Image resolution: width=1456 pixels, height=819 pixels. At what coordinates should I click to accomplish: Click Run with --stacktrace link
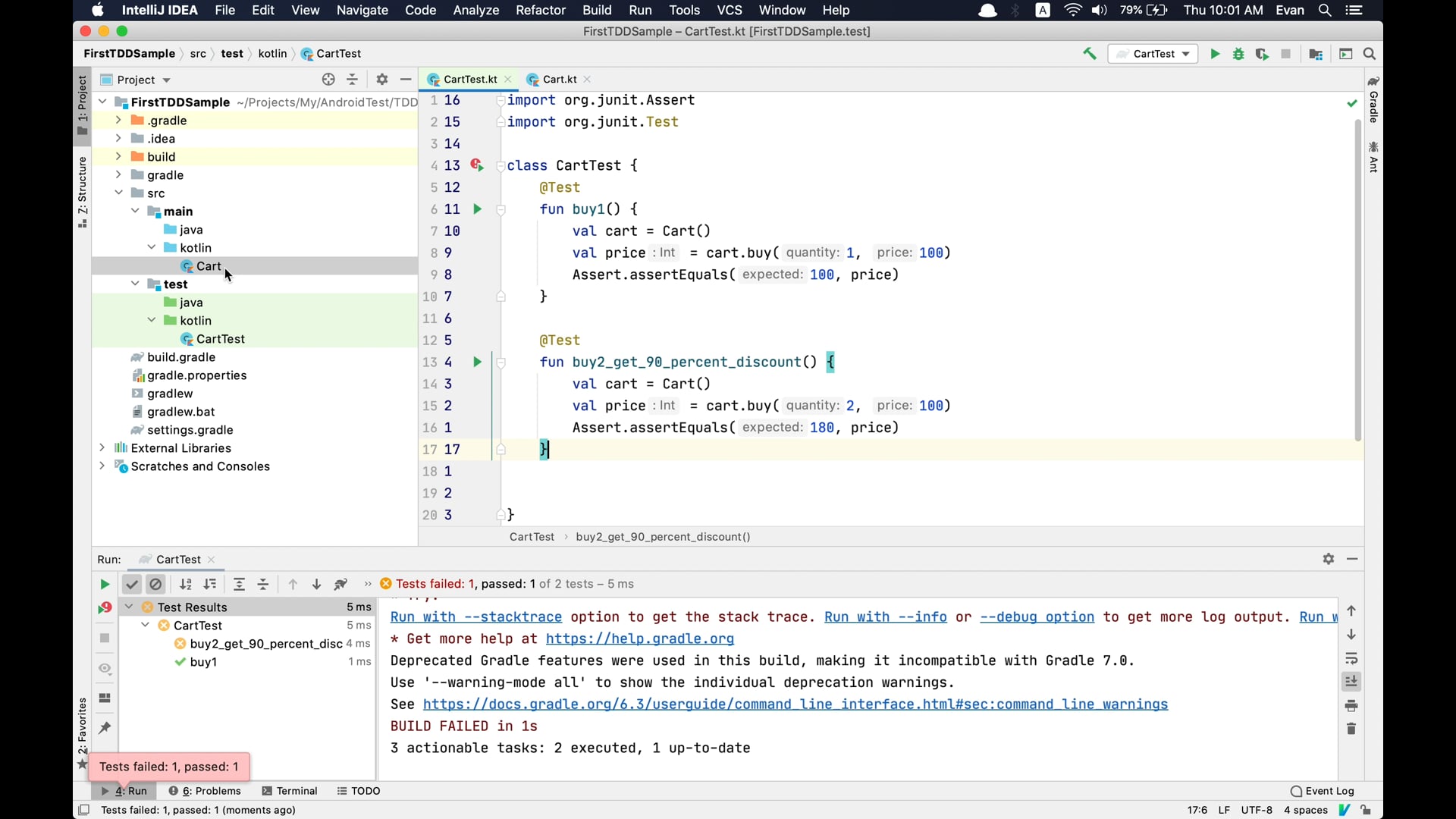coord(475,617)
